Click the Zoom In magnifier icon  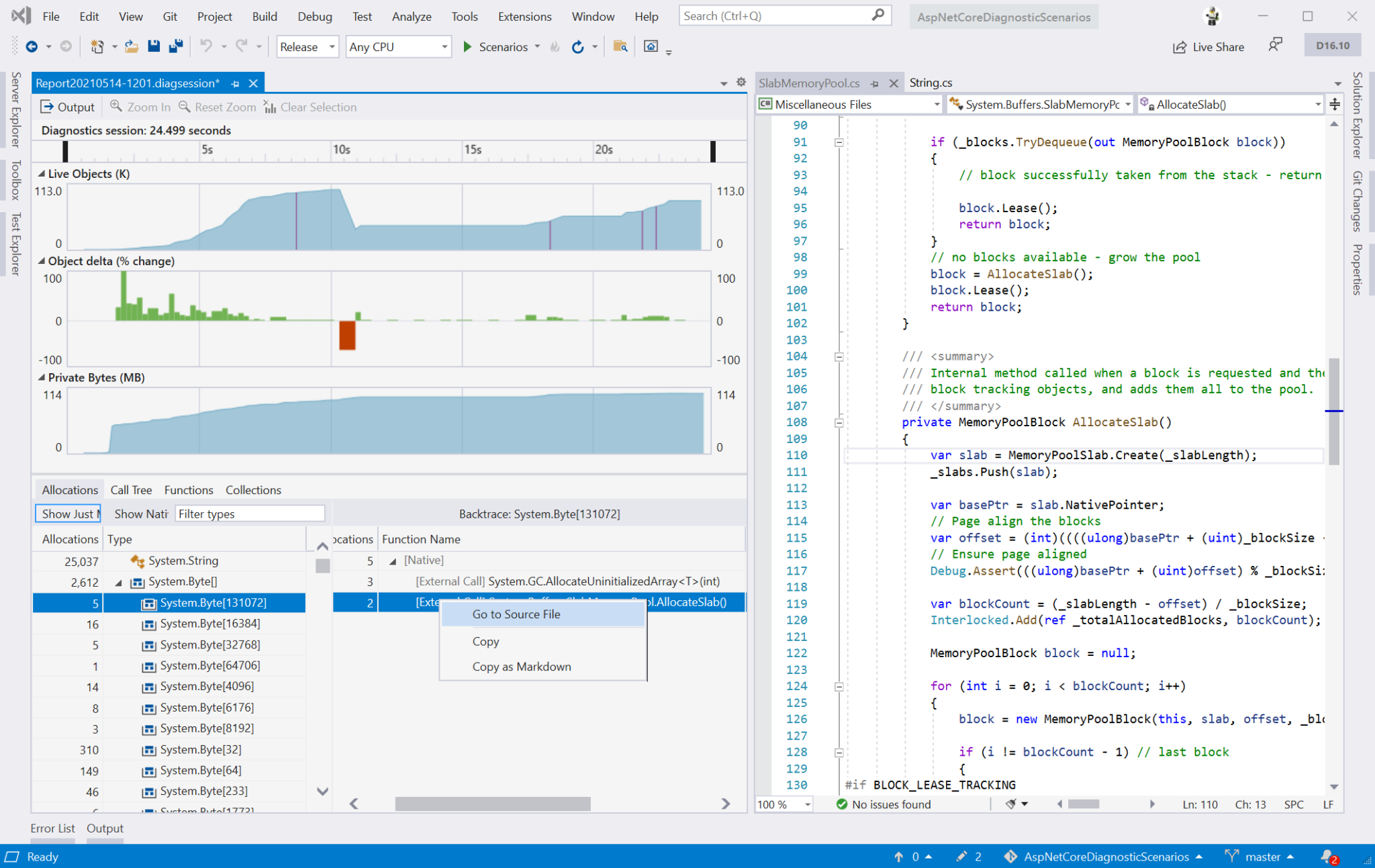(116, 106)
